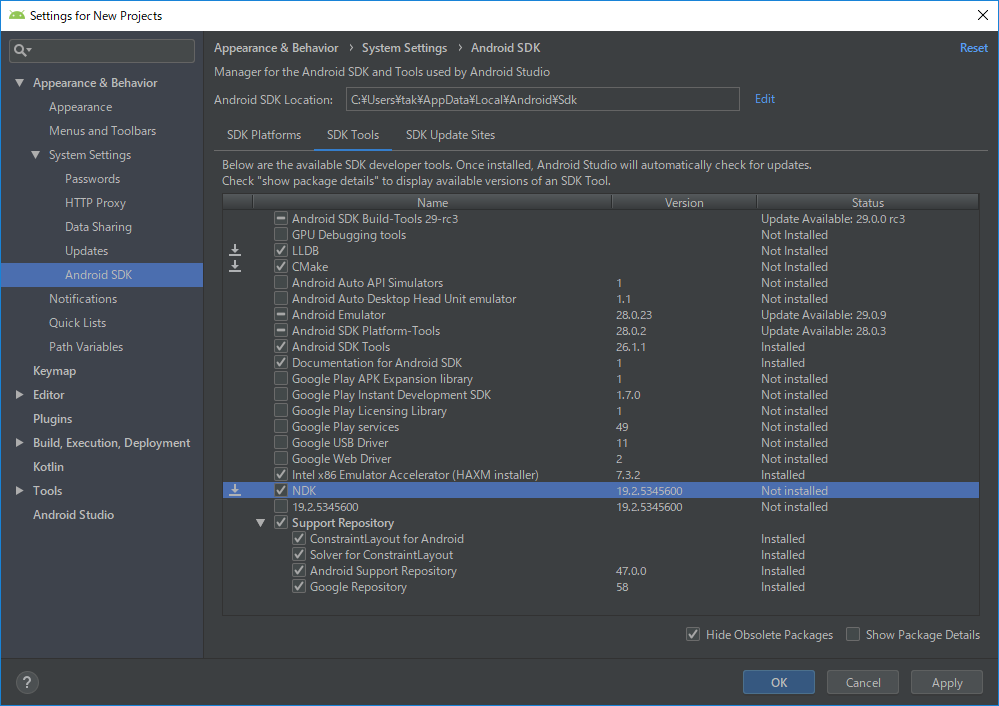Toggle Android SDK Build-Tools 29-rc3 checkbox

tap(281, 219)
